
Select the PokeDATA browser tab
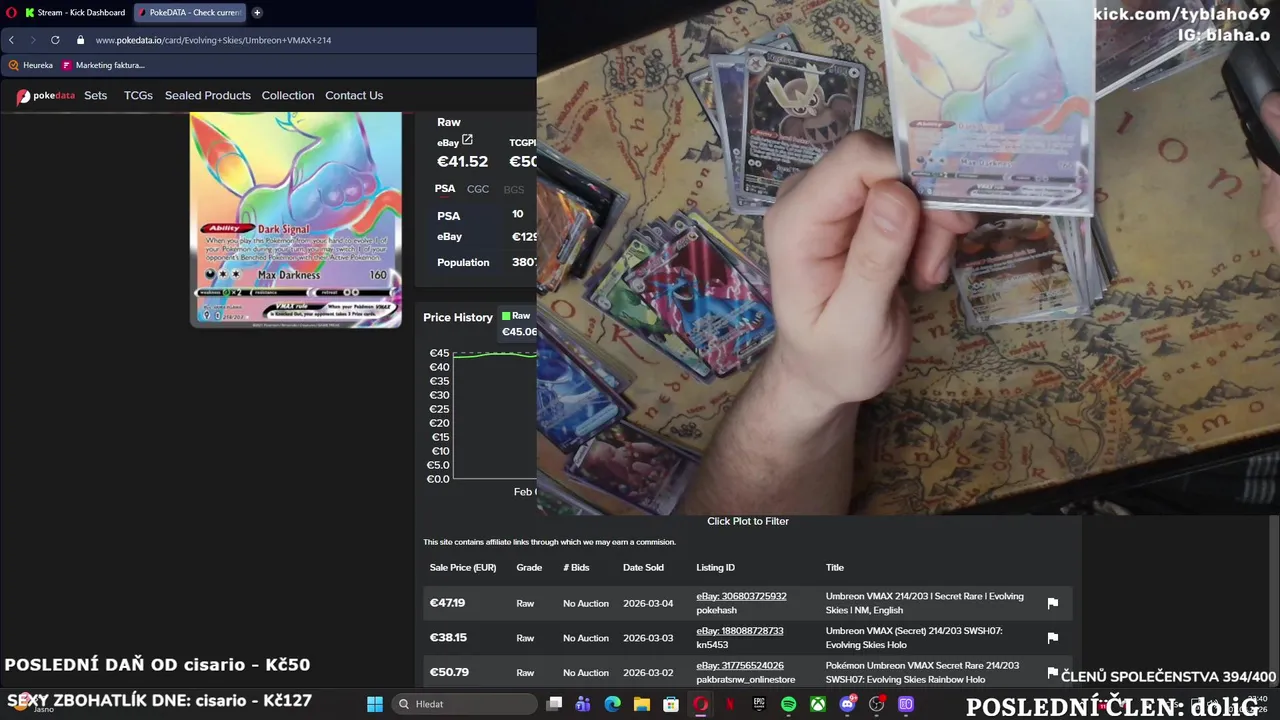click(x=189, y=13)
